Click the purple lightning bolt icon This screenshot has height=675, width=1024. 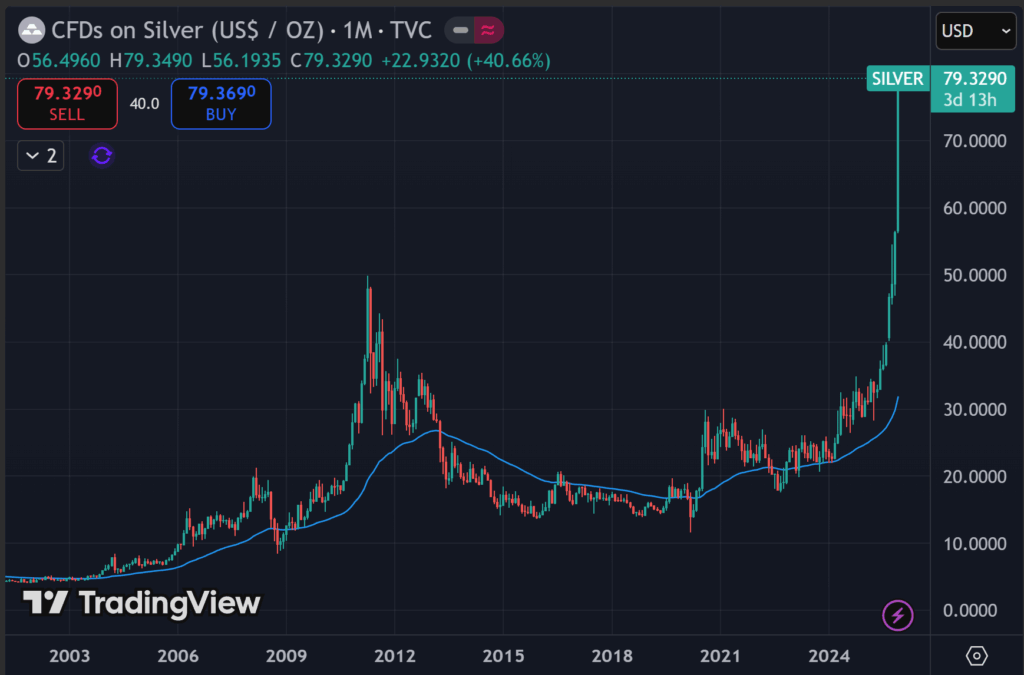pyautogui.click(x=897, y=616)
